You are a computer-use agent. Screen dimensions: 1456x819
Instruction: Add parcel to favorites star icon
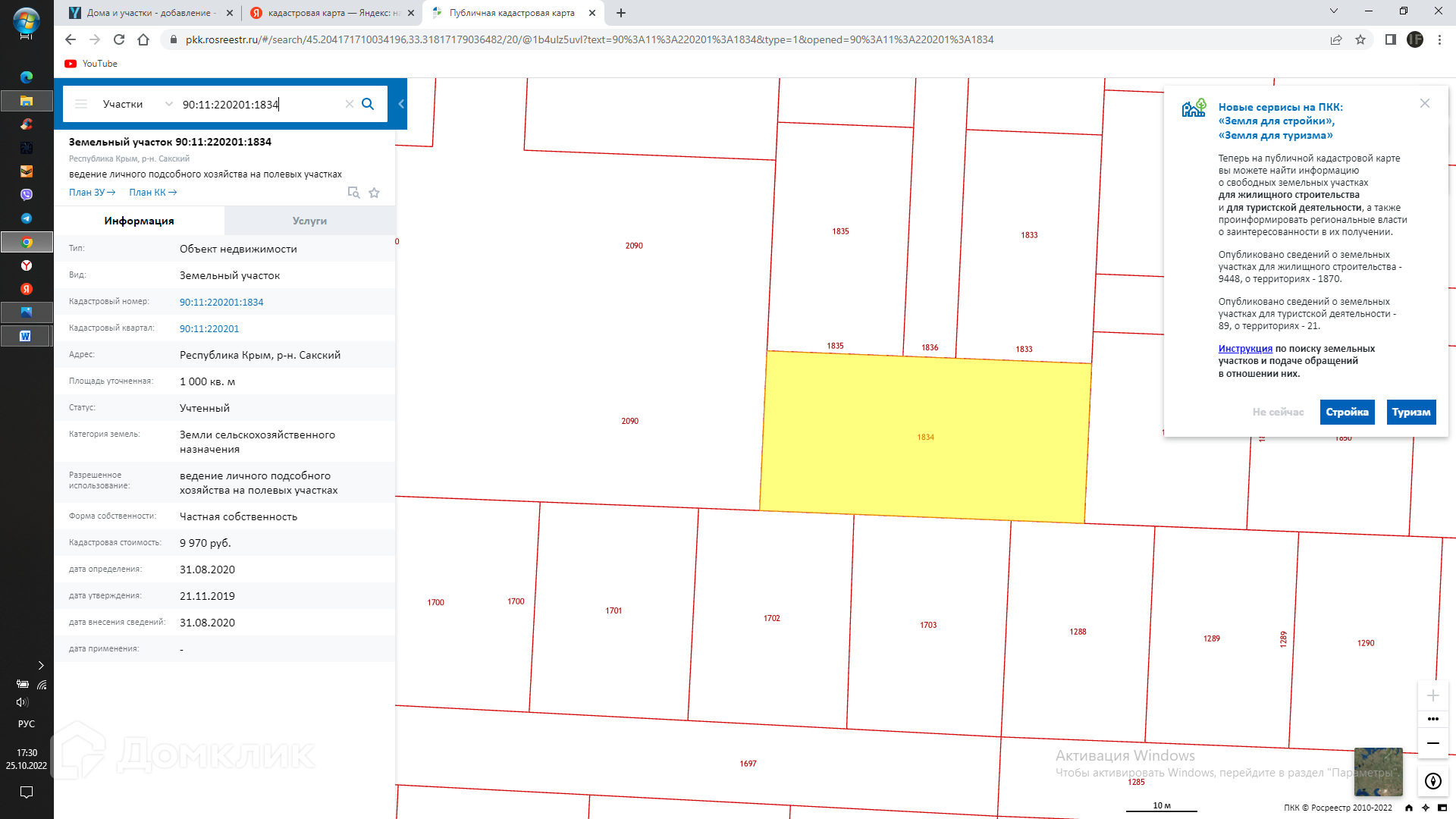(x=374, y=193)
